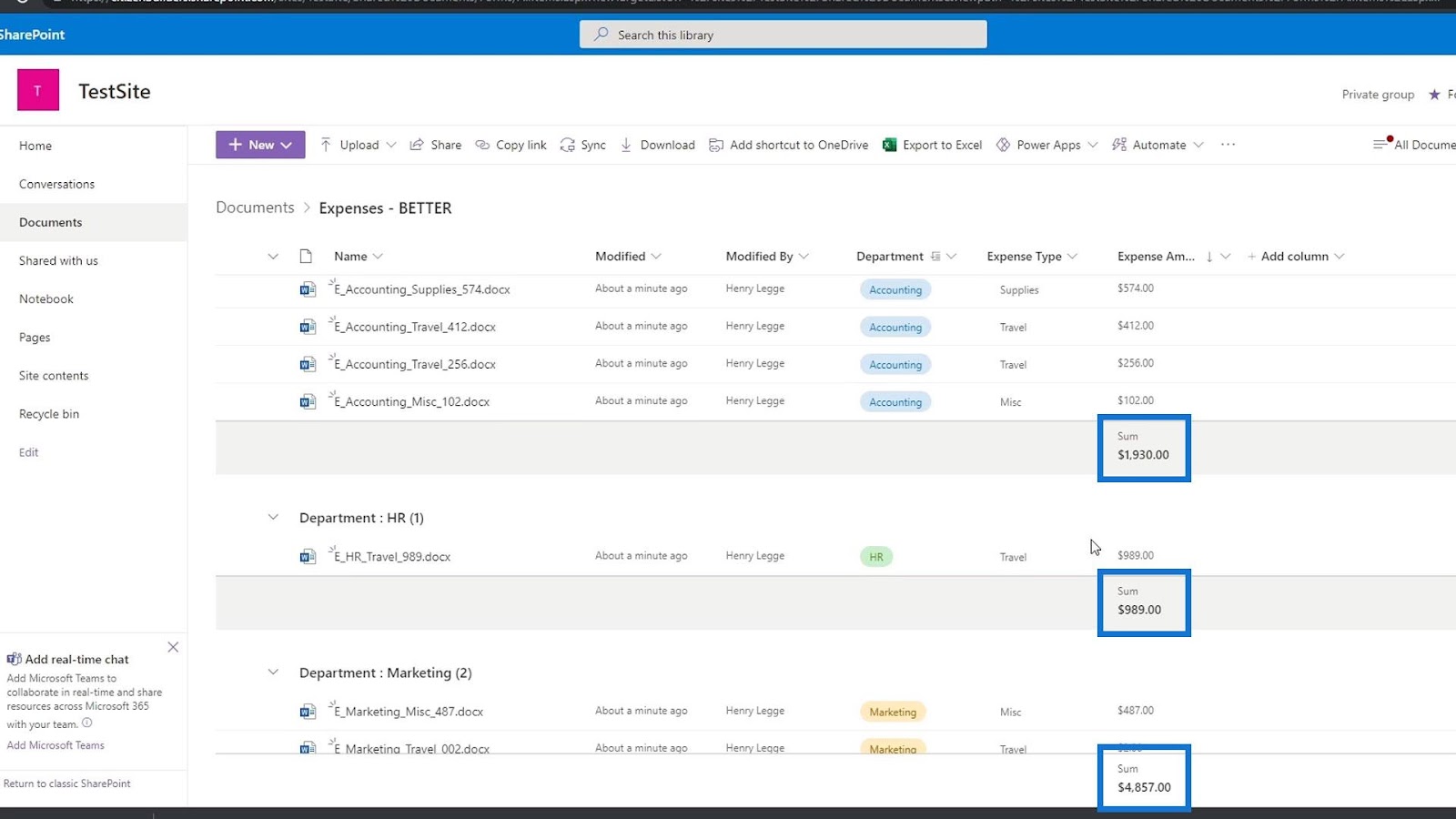Open E_Marketing_Misc_487.docx file name
The width and height of the screenshot is (1456, 819).
(x=409, y=712)
